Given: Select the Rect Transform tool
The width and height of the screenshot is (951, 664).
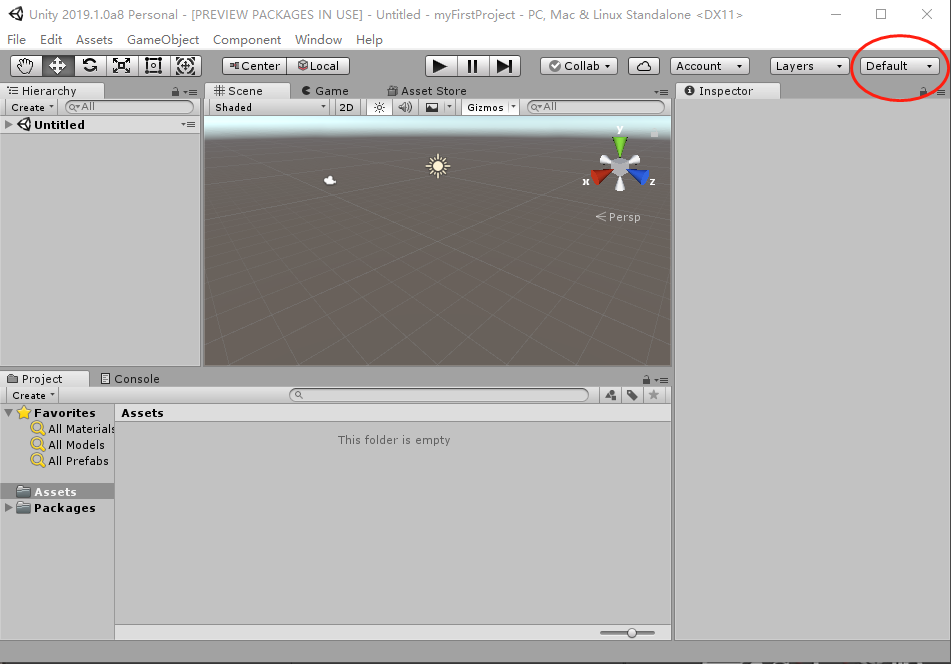Looking at the screenshot, I should point(153,65).
